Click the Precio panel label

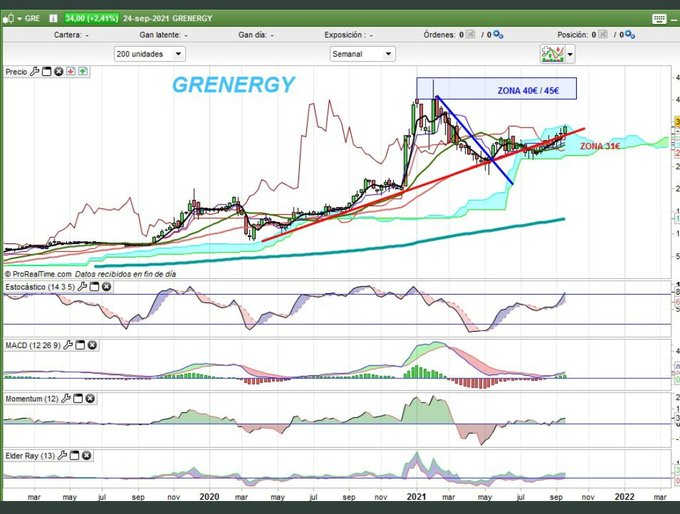tap(16, 72)
